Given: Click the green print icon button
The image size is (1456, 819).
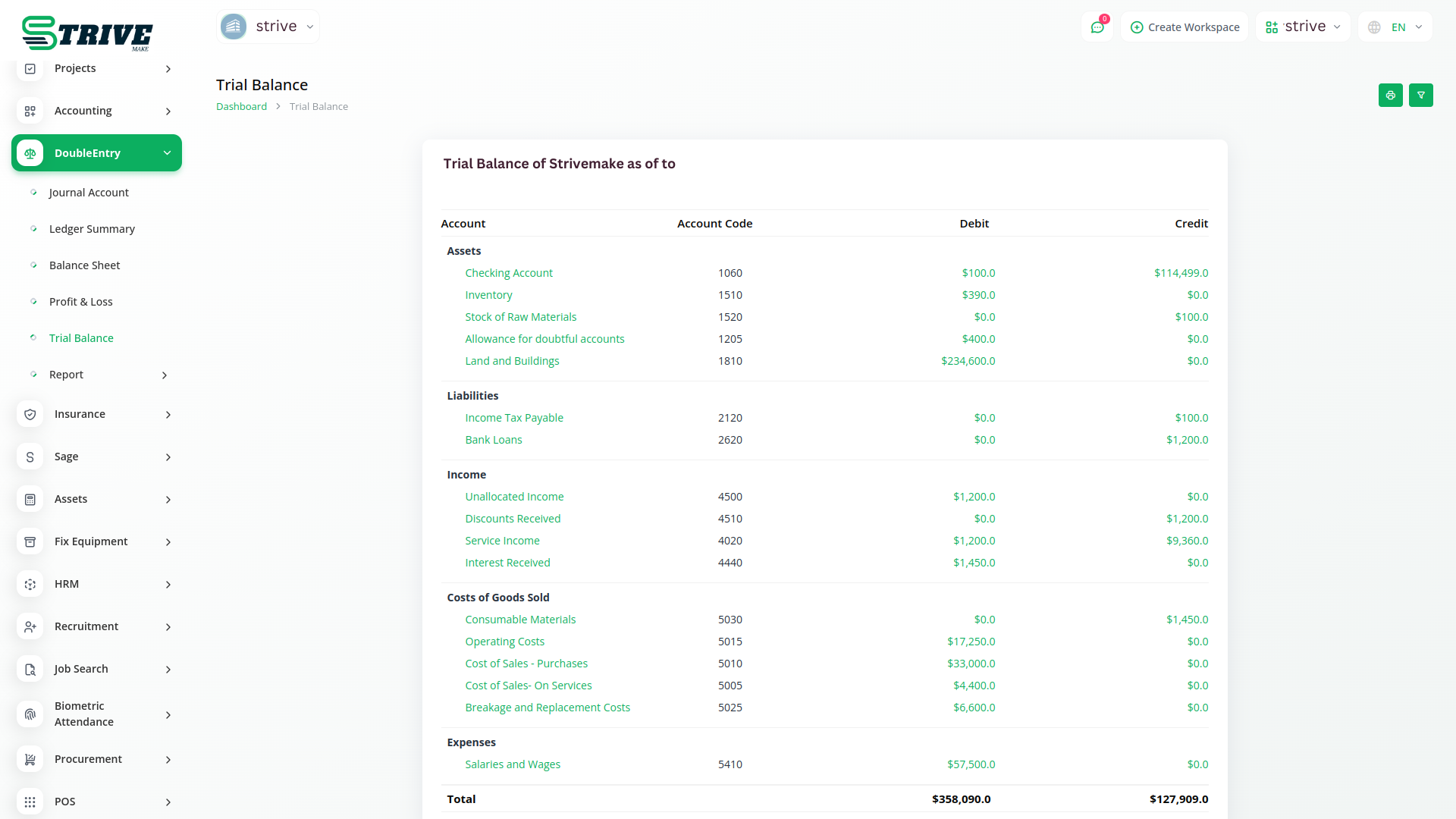Looking at the screenshot, I should (x=1390, y=96).
